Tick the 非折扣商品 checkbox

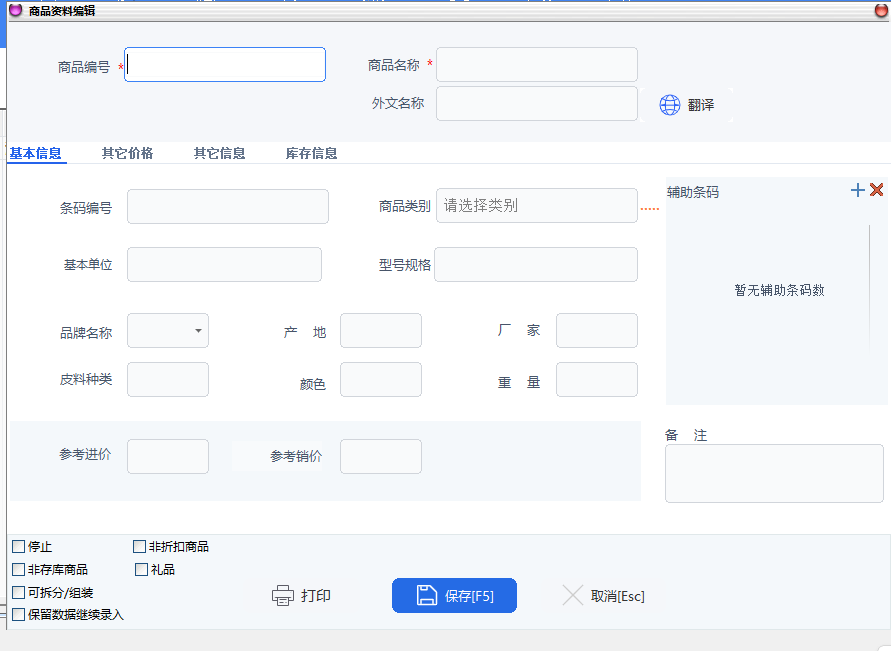pos(140,547)
